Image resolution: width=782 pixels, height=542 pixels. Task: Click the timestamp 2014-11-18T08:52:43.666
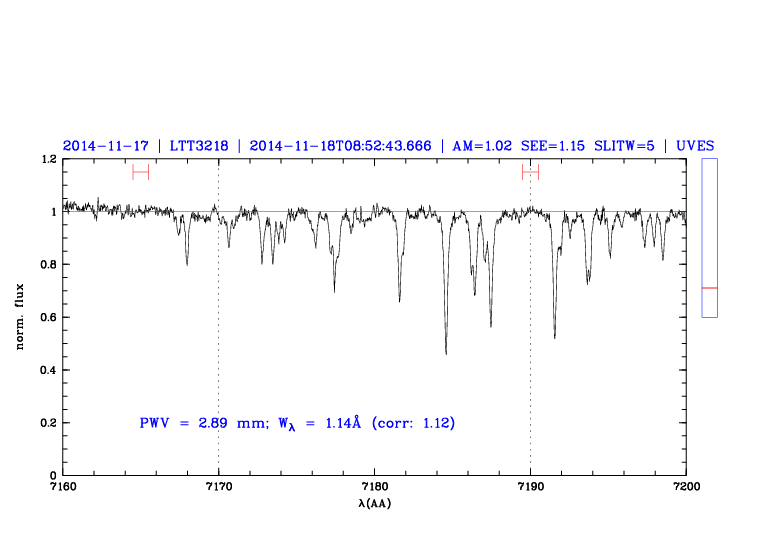coord(340,146)
